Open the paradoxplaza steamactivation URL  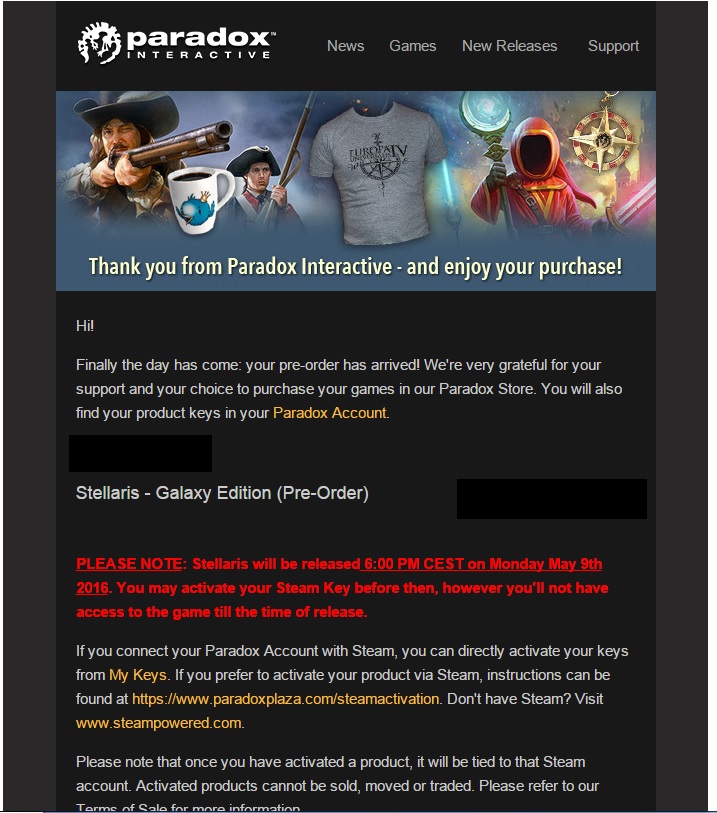point(286,699)
